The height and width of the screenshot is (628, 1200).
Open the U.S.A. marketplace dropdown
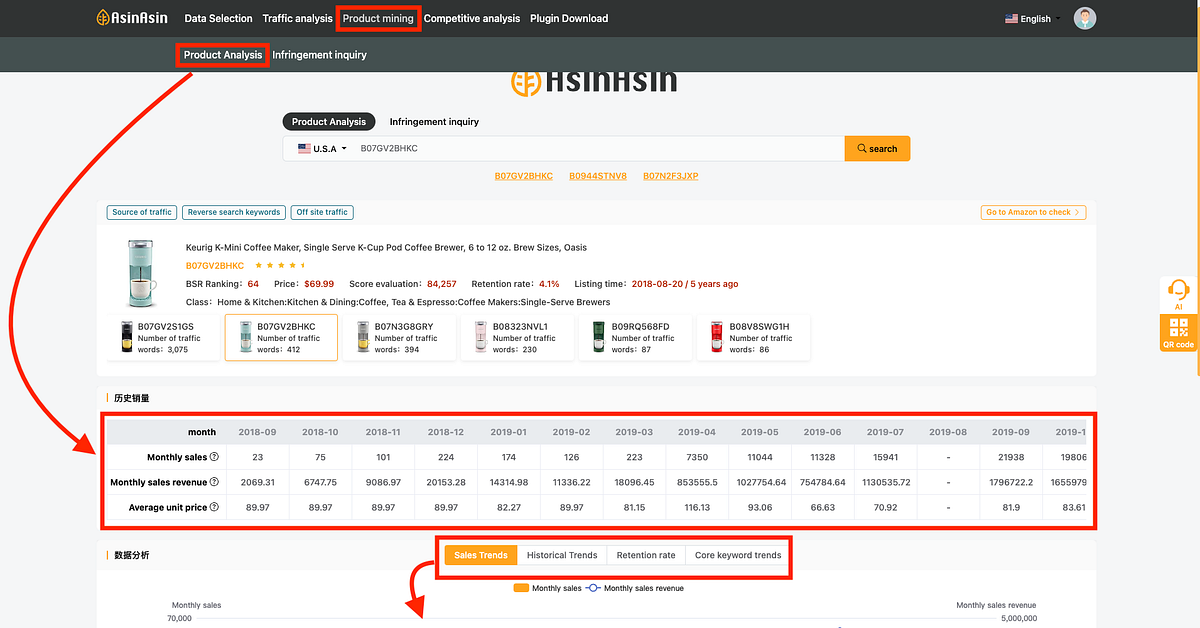click(x=323, y=148)
